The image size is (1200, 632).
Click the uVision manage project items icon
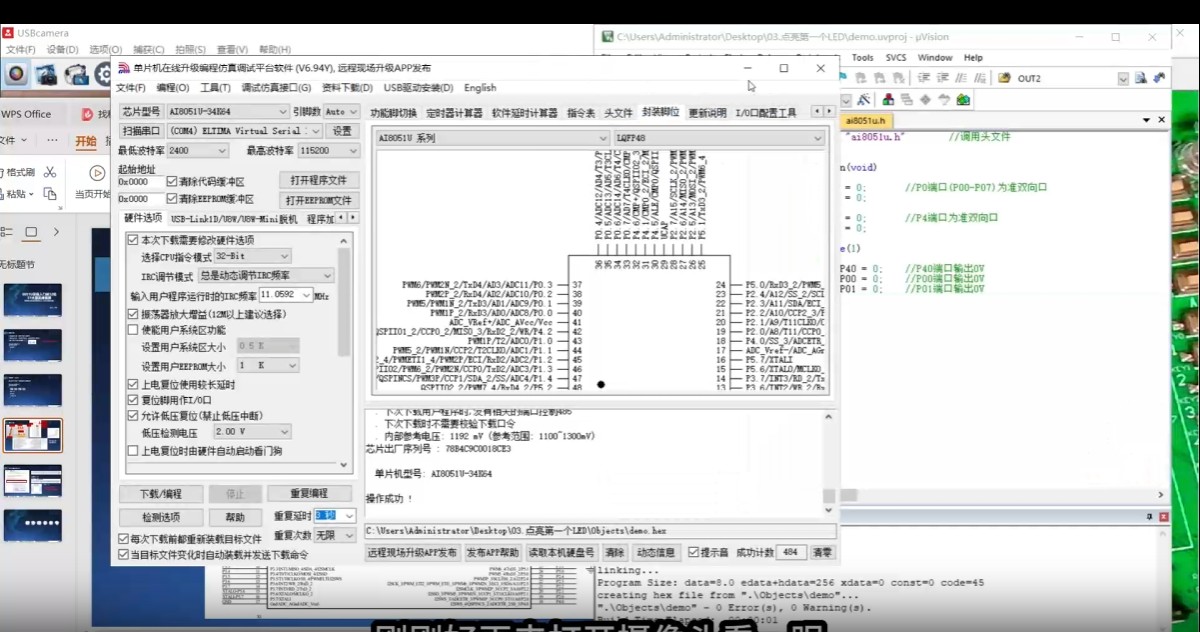coord(889,100)
